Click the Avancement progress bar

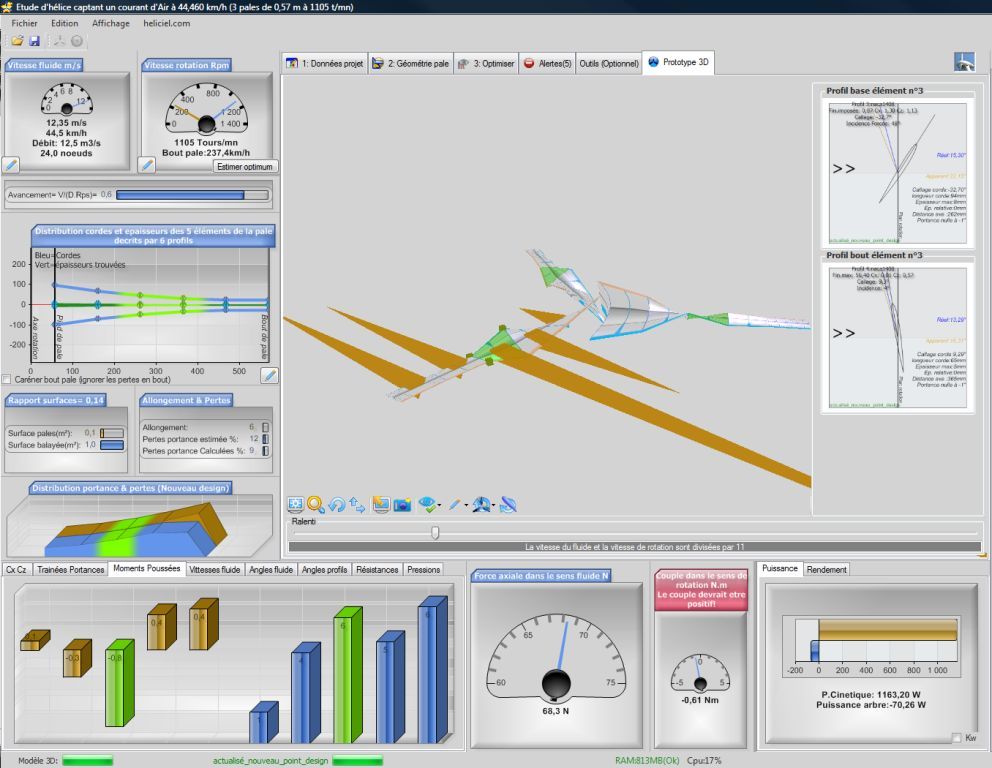(192, 195)
